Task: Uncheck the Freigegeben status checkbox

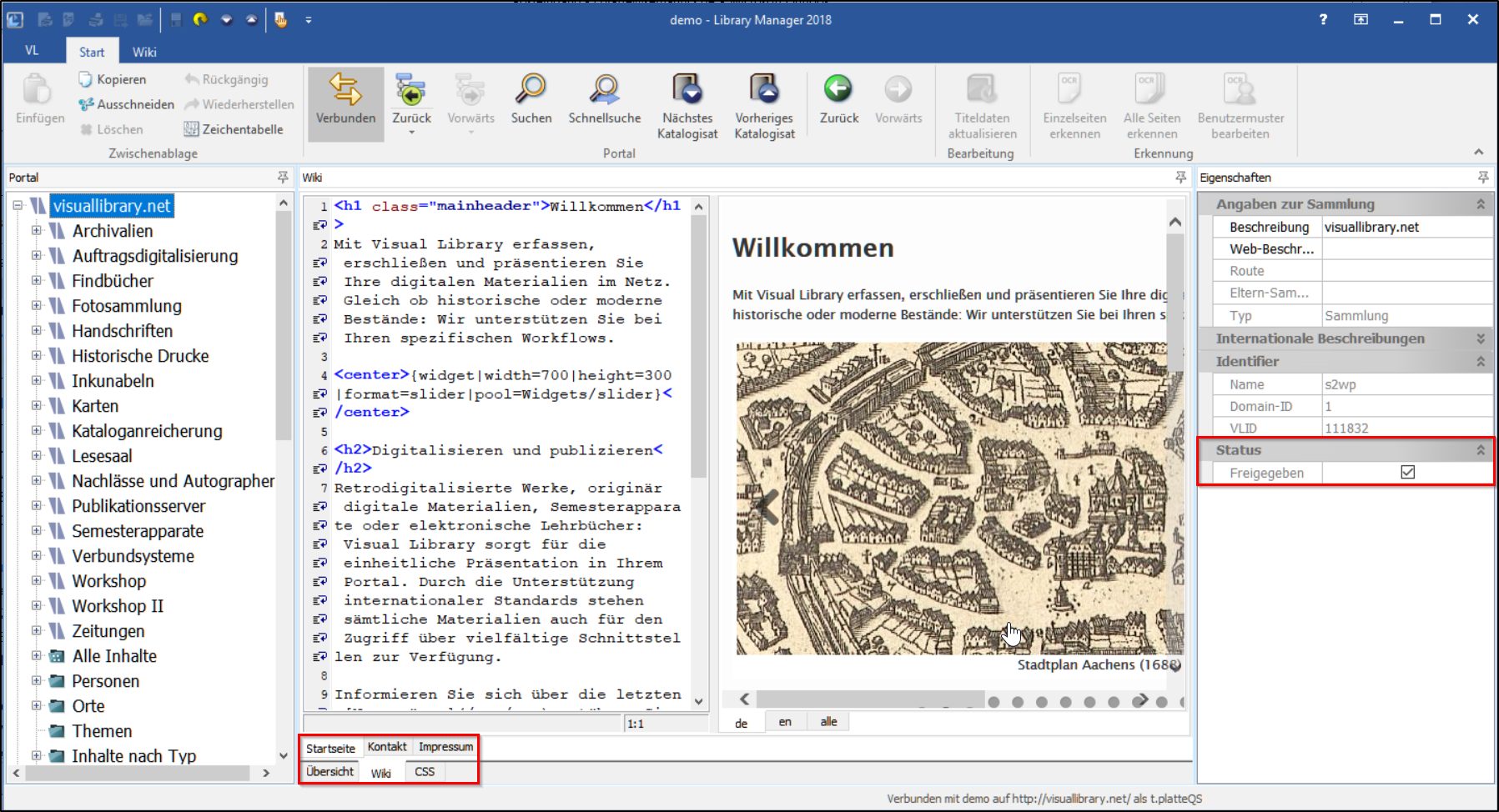Action: point(1408,473)
